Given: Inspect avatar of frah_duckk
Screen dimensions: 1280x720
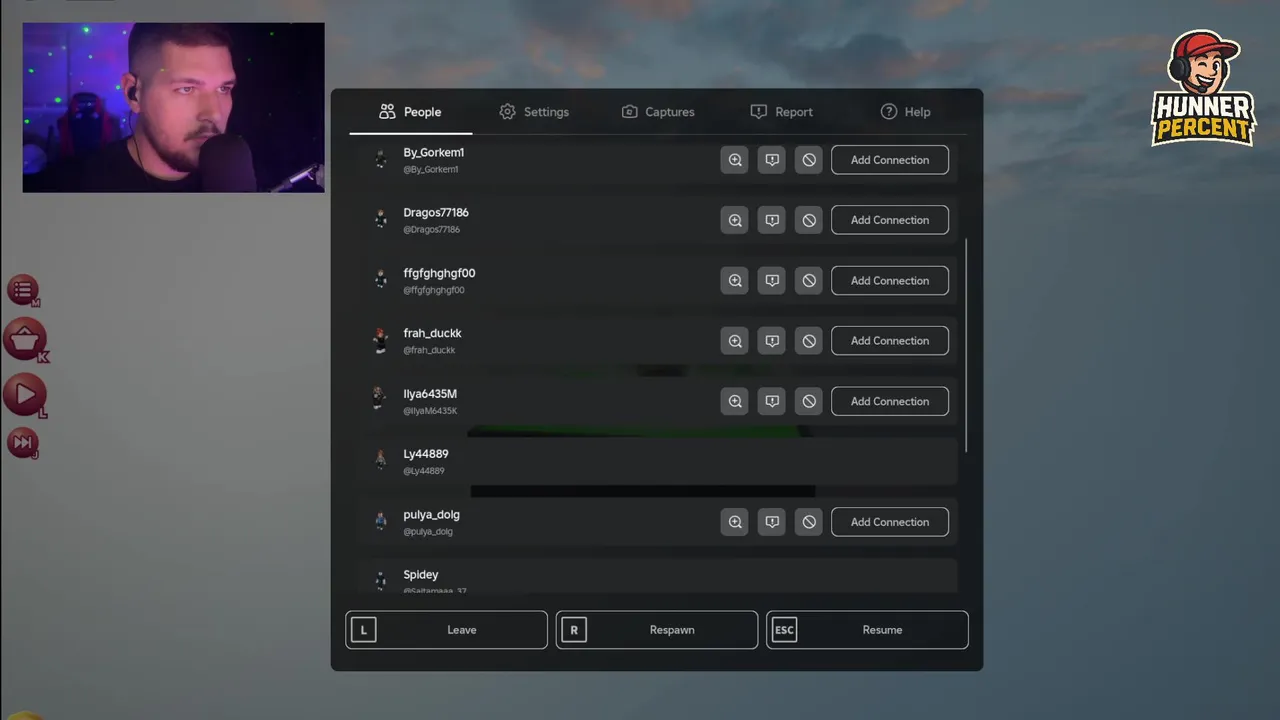Looking at the screenshot, I should (x=735, y=341).
